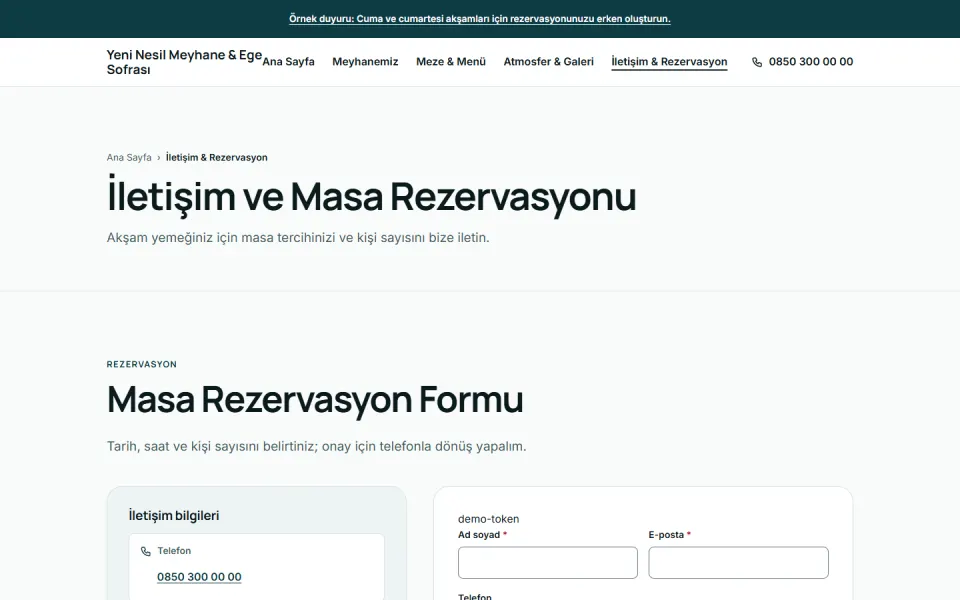
Task: Click the demo-token text
Action: [x=489, y=519]
